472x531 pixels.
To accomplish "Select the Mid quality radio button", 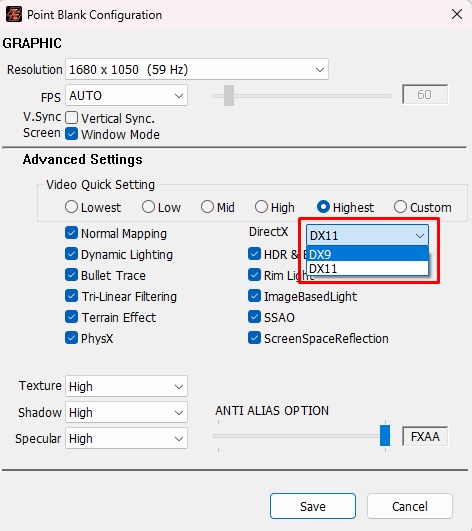I will coord(207,207).
